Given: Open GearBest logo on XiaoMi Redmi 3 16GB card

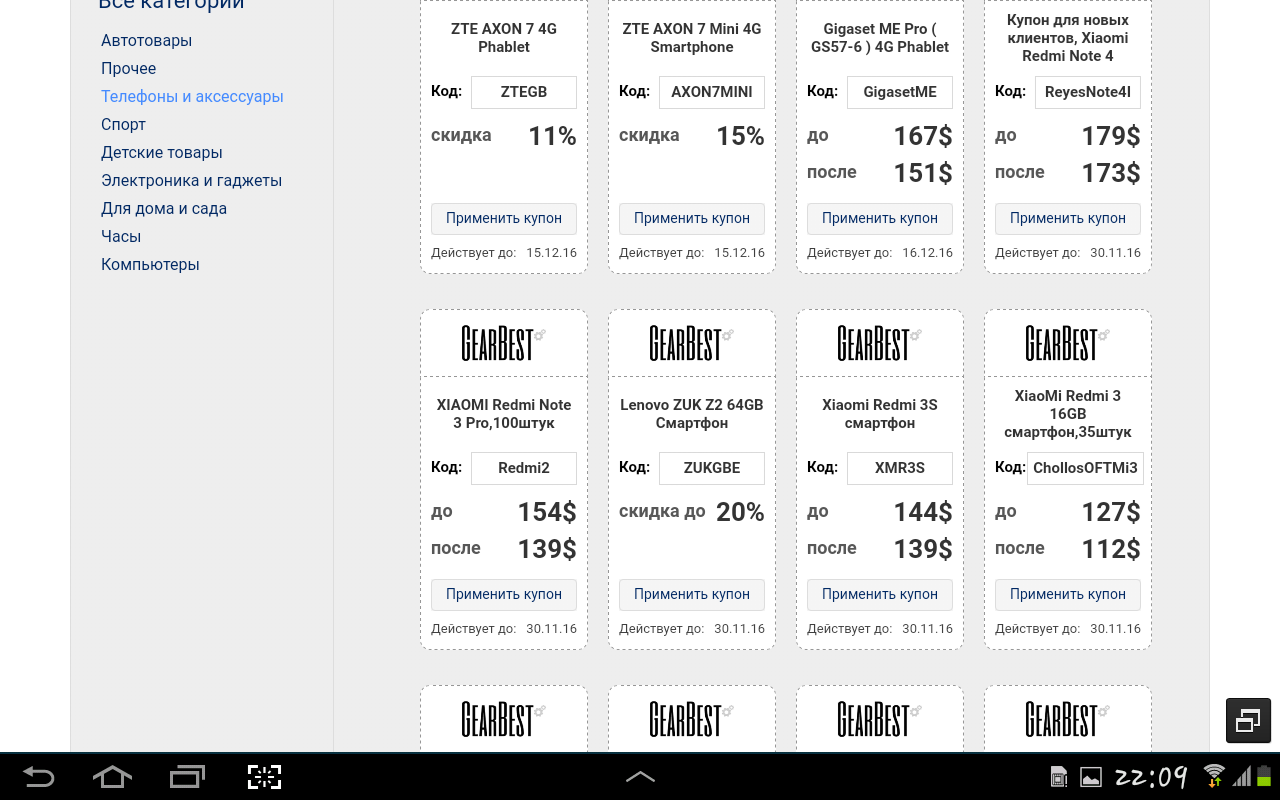Looking at the screenshot, I should (x=1067, y=343).
